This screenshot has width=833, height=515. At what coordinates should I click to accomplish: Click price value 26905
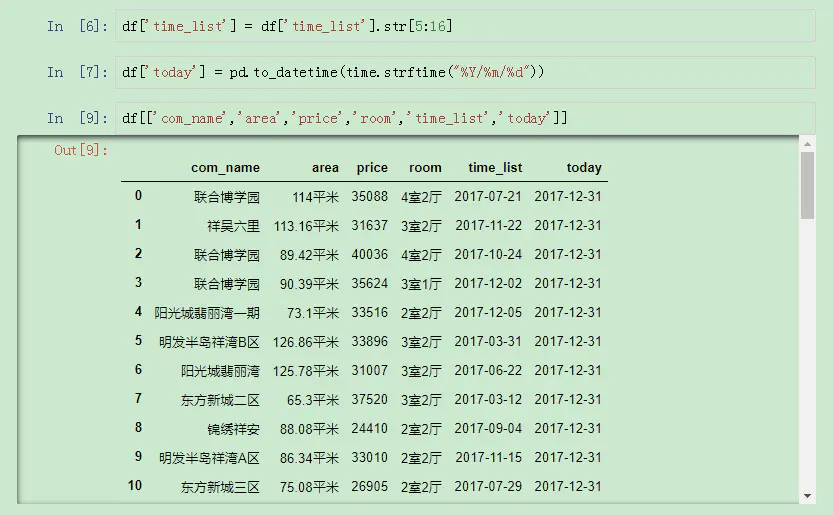[369, 486]
